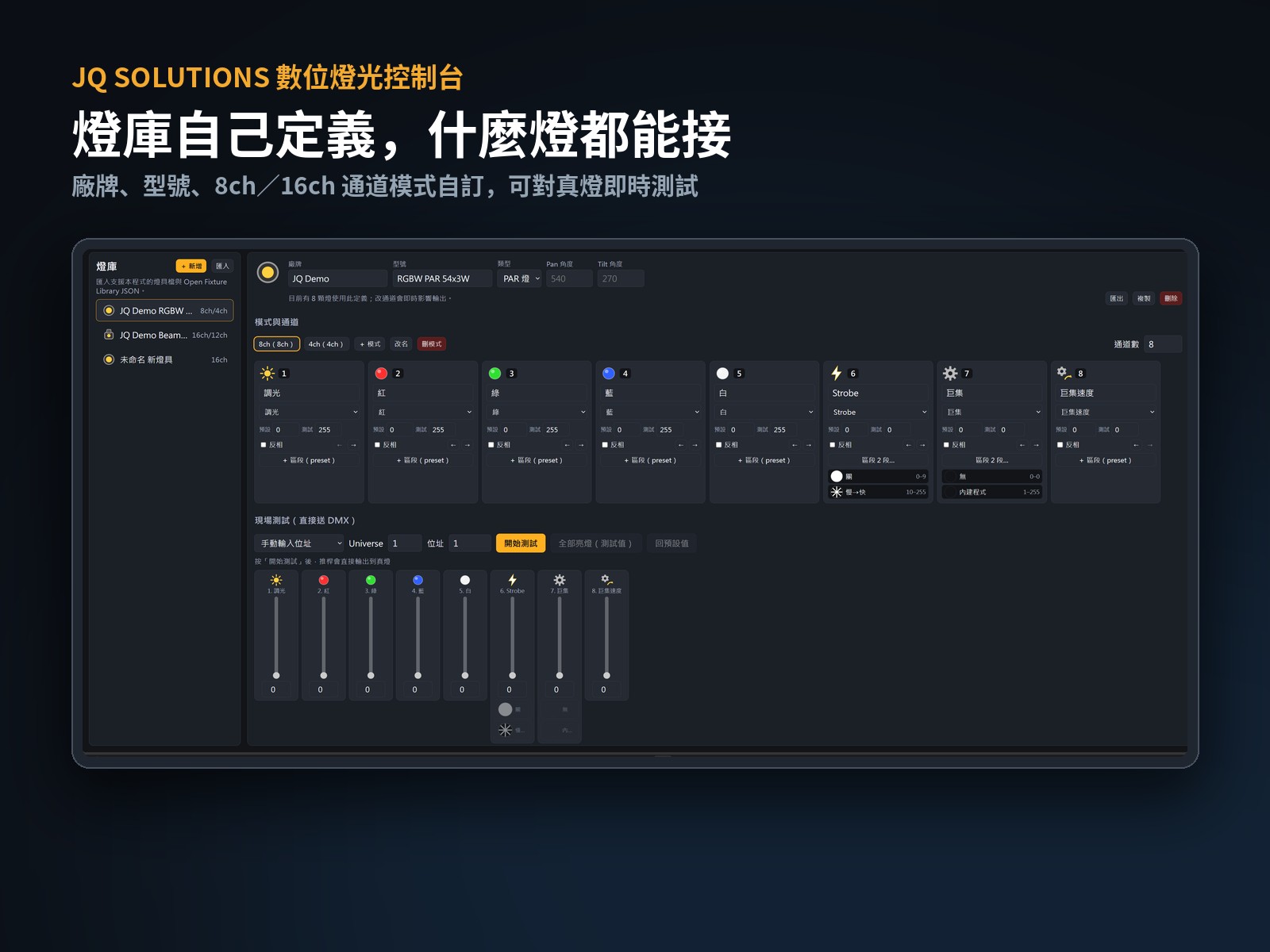1270x952 pixels.
Task: Click the 1. 調光 fader slider
Action: [x=276, y=637]
